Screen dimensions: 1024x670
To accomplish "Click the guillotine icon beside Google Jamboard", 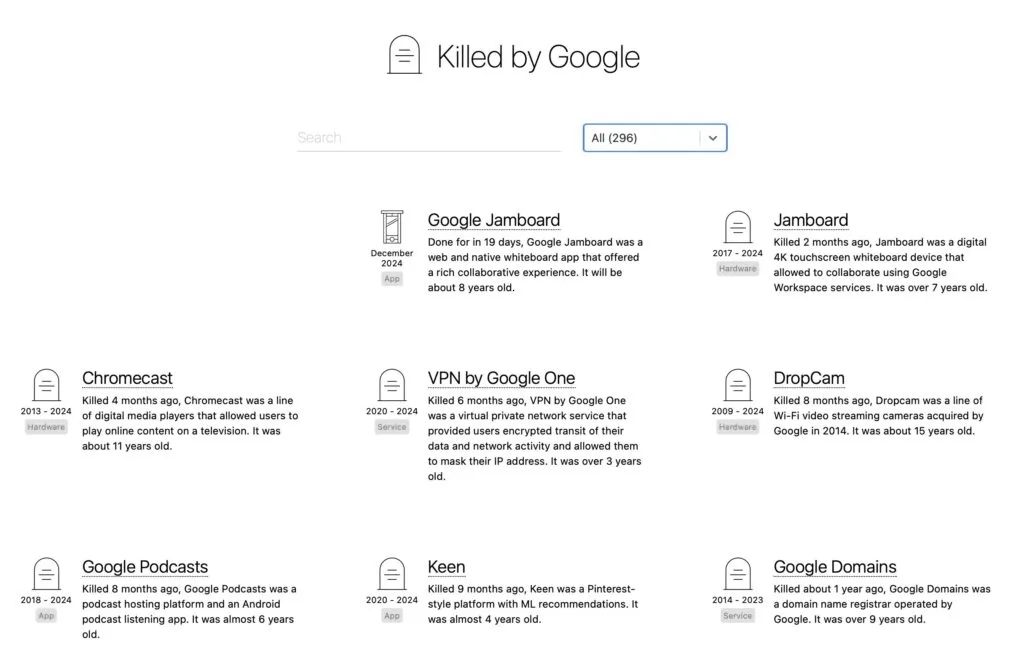I will [391, 227].
